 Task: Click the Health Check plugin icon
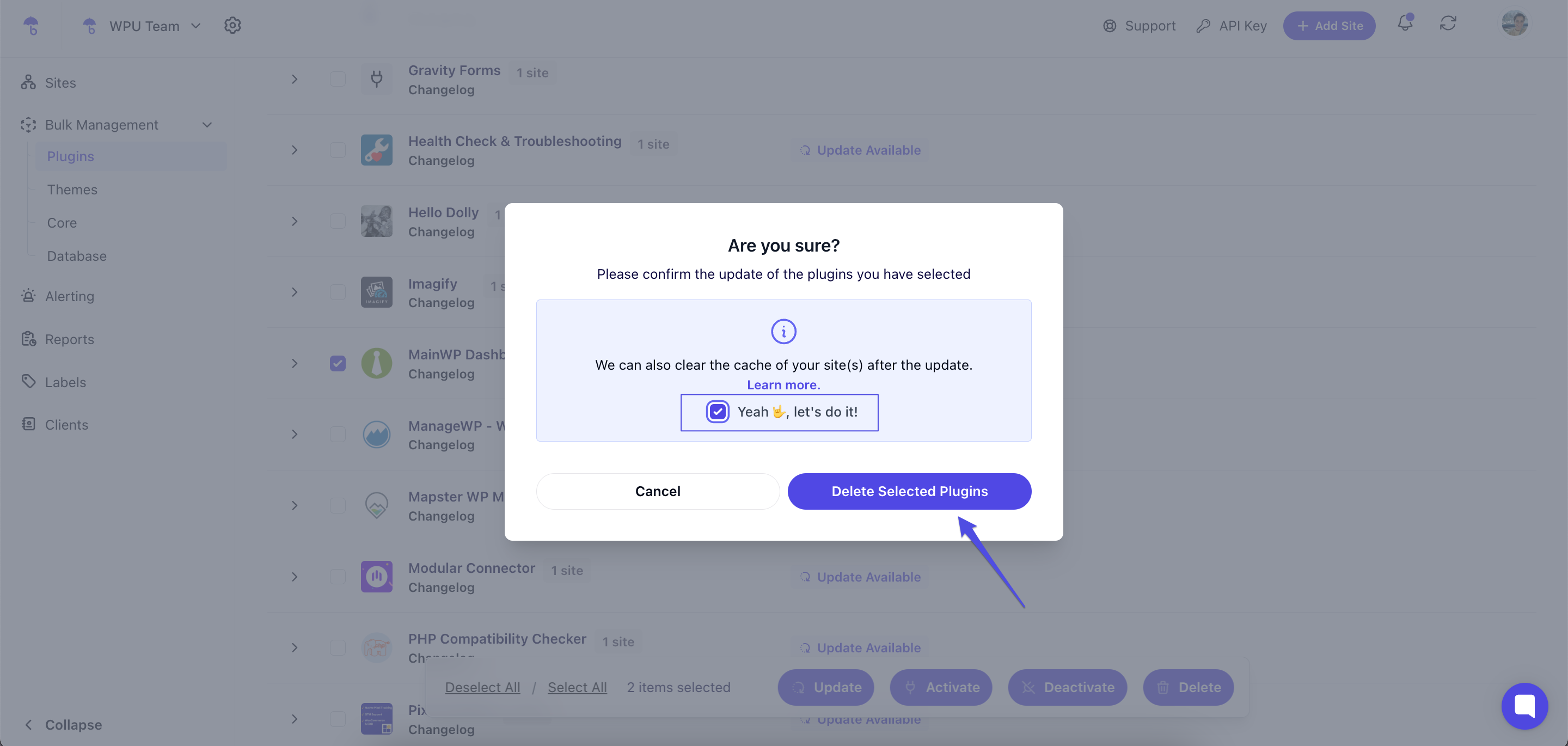(376, 150)
